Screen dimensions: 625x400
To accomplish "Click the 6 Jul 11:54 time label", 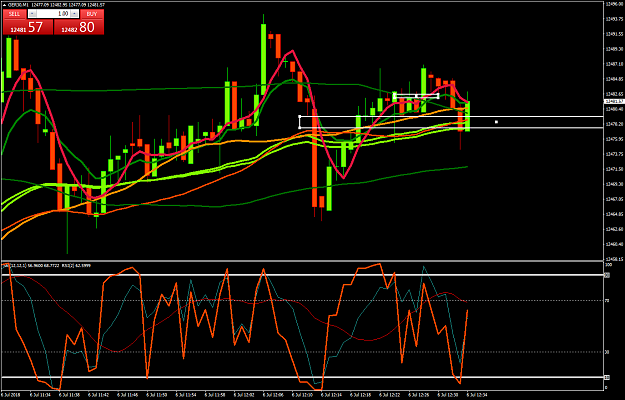I will point(186,395).
